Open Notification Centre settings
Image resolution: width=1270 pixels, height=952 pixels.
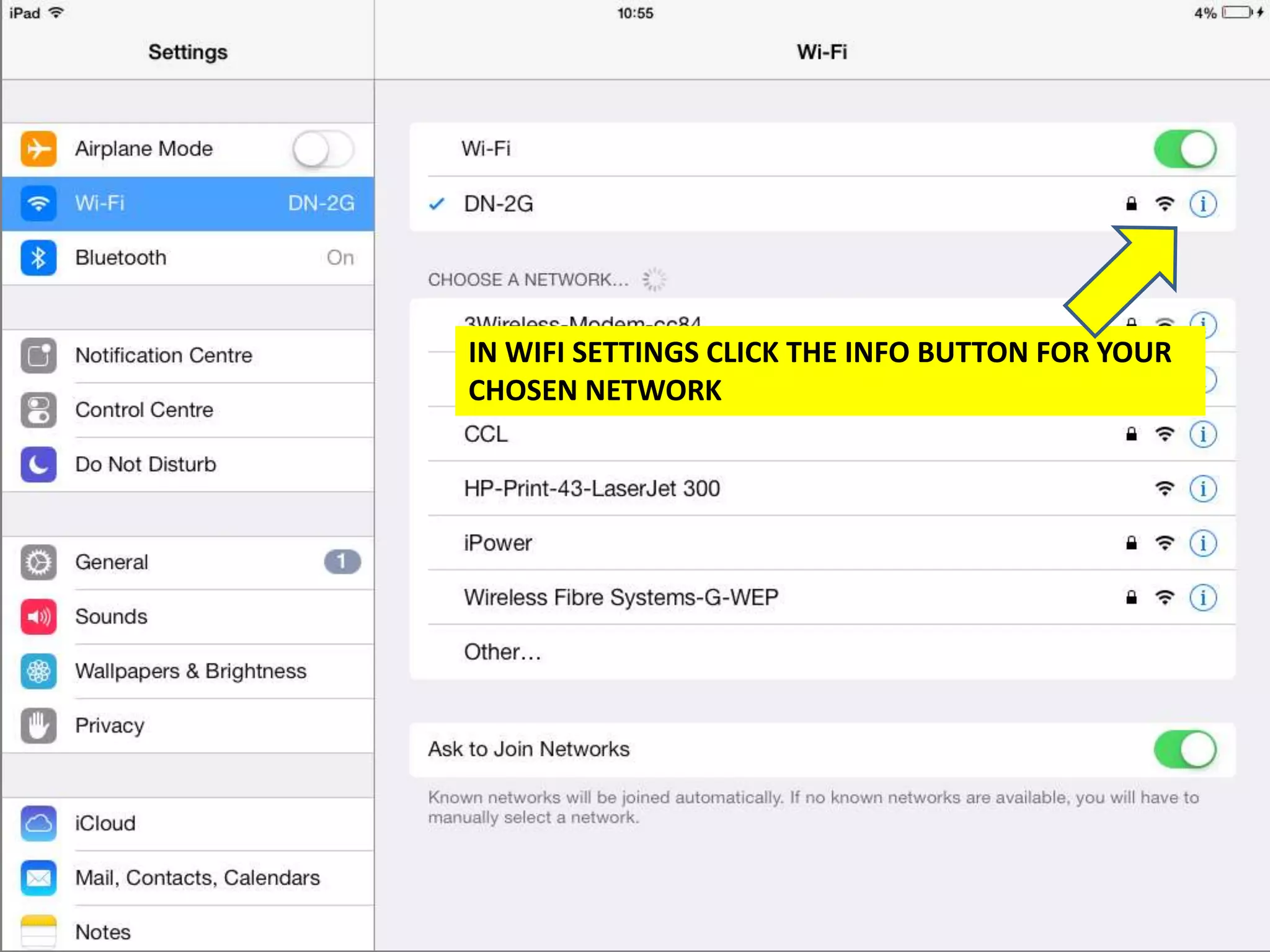[x=188, y=356]
